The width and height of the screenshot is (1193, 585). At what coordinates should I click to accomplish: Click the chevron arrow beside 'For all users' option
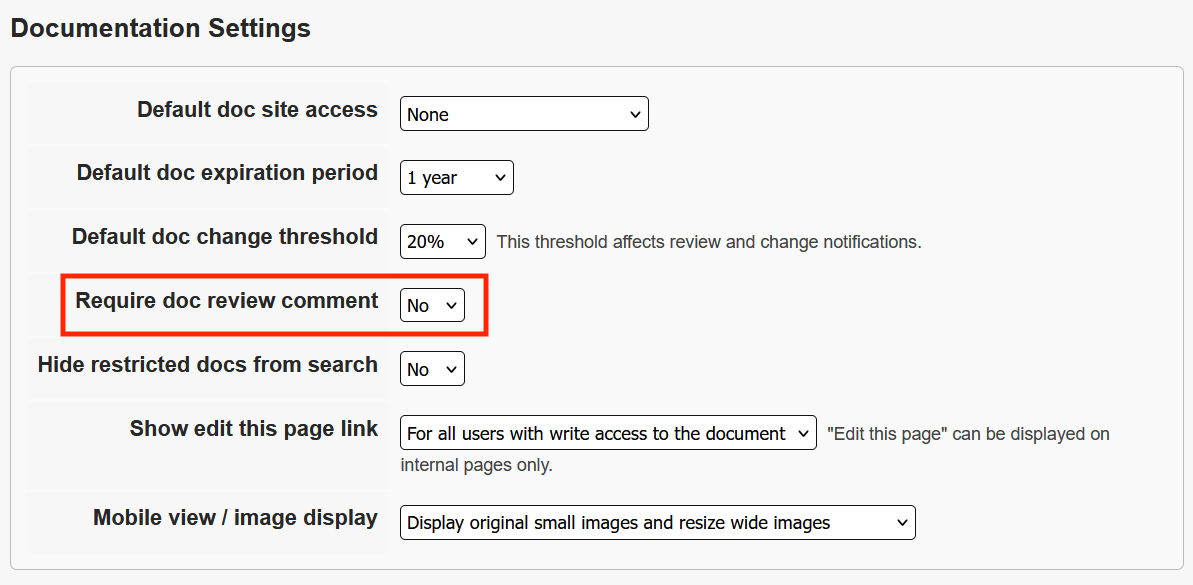[803, 434]
